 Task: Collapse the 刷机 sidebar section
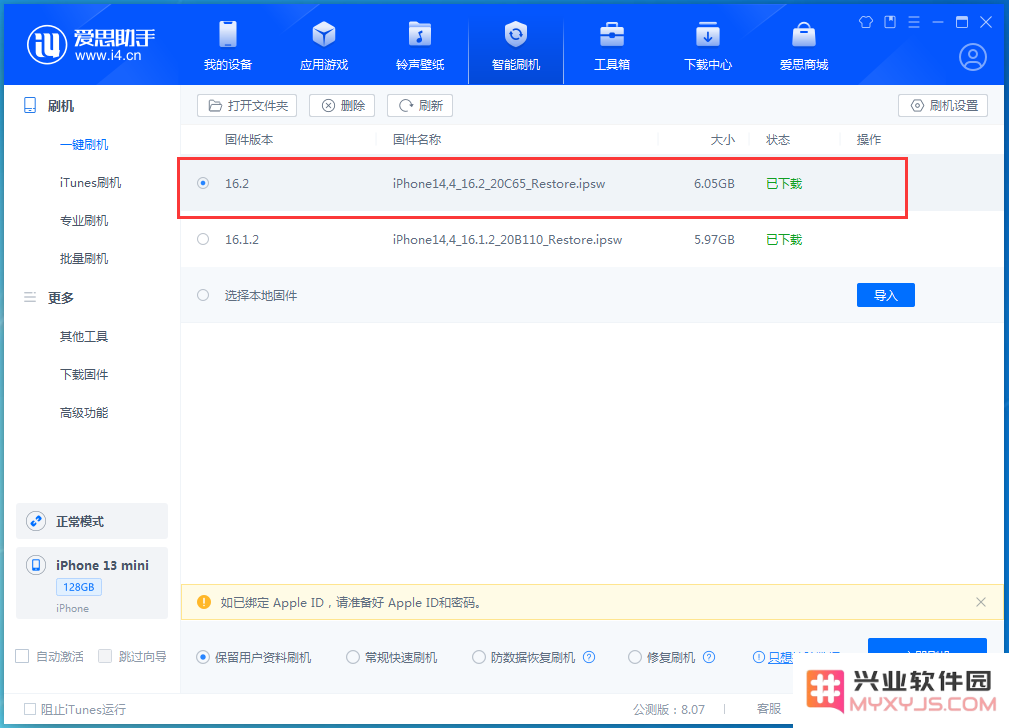click(x=60, y=106)
